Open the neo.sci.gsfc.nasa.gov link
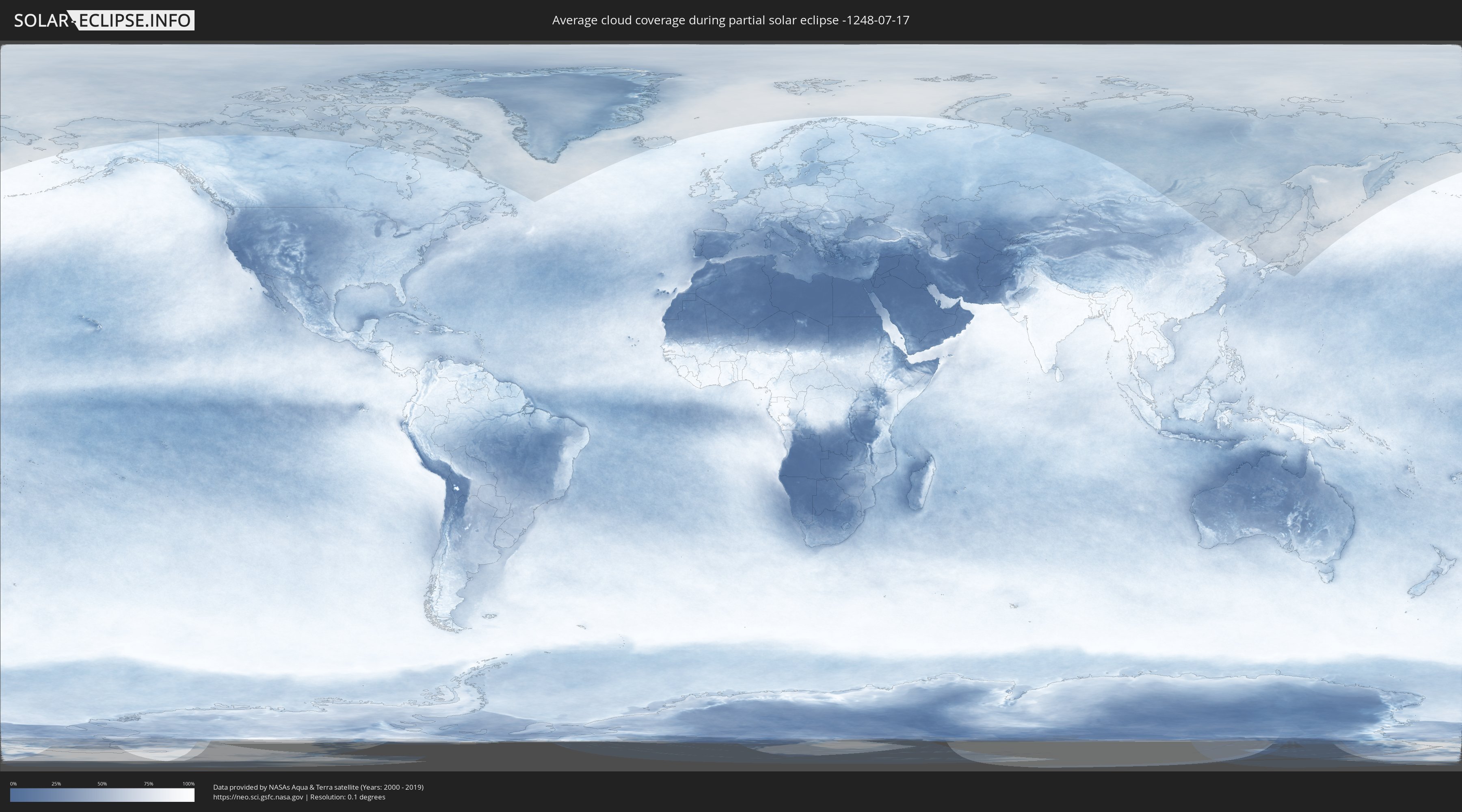 258,797
